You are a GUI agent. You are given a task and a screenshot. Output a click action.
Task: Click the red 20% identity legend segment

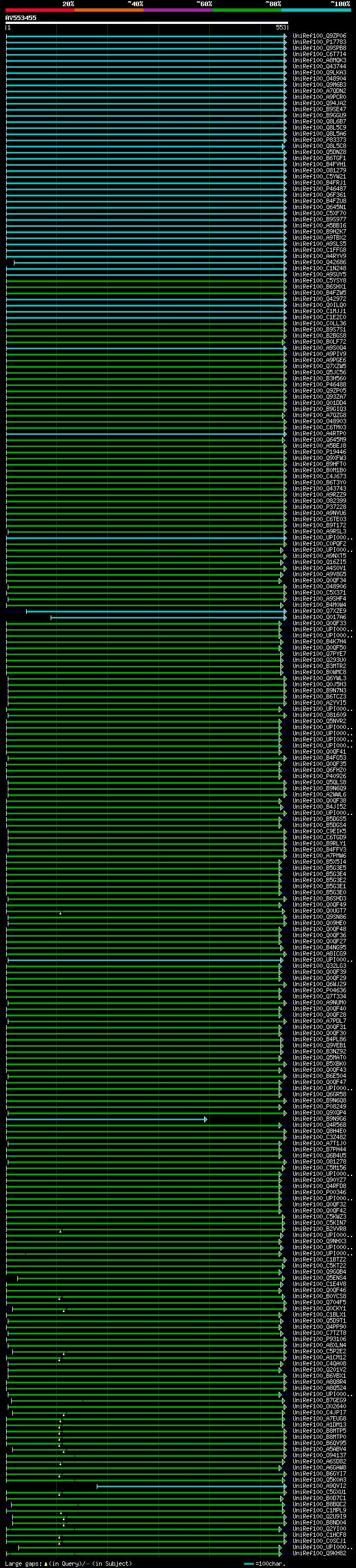40,10
